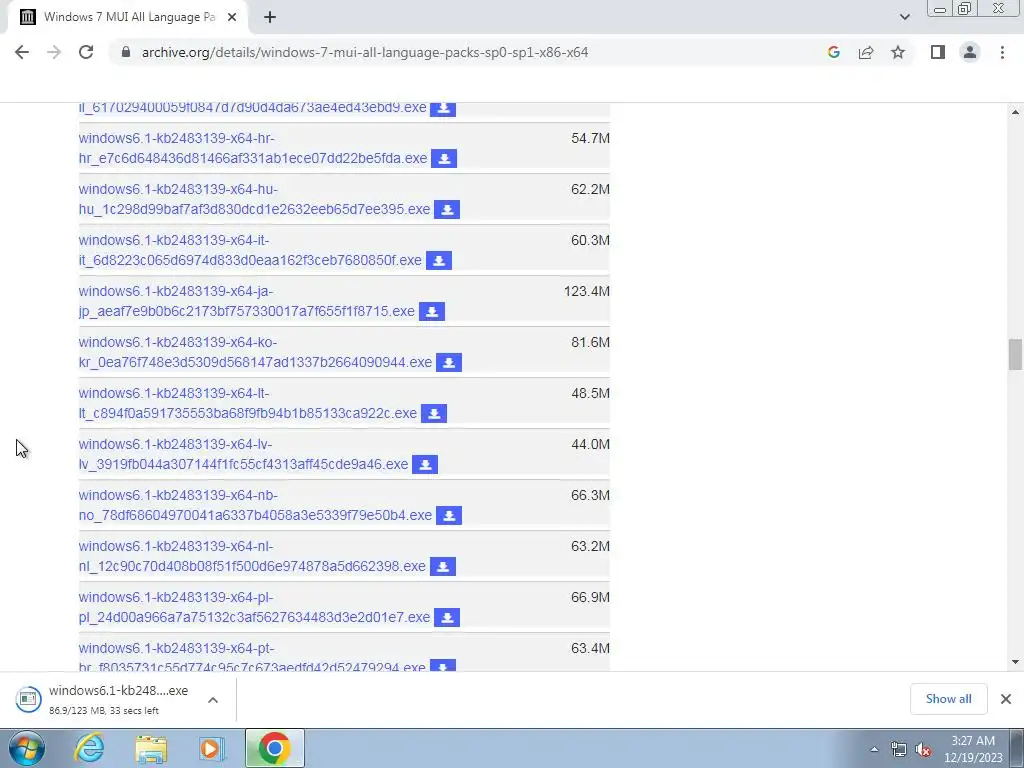Open the Chrome profile menu

[x=970, y=52]
